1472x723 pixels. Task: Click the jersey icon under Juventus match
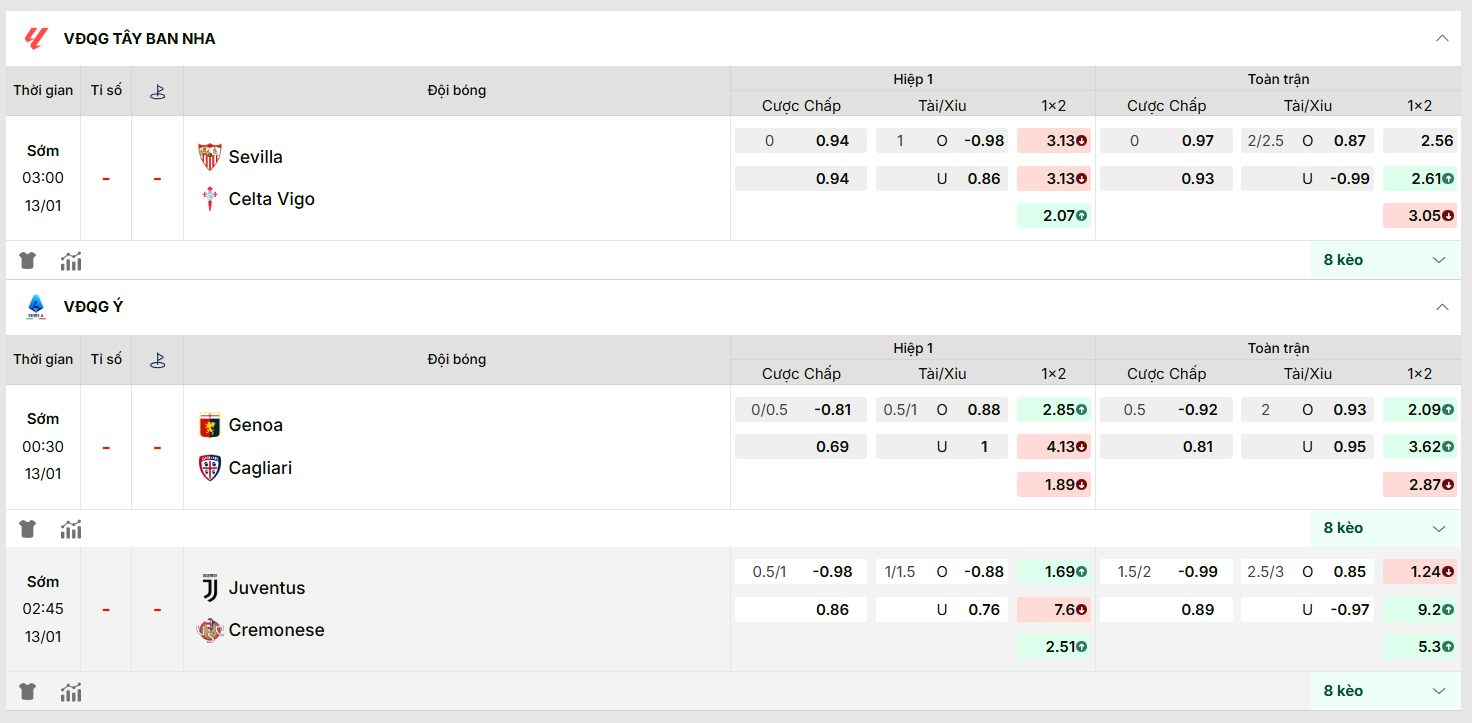(x=28, y=691)
